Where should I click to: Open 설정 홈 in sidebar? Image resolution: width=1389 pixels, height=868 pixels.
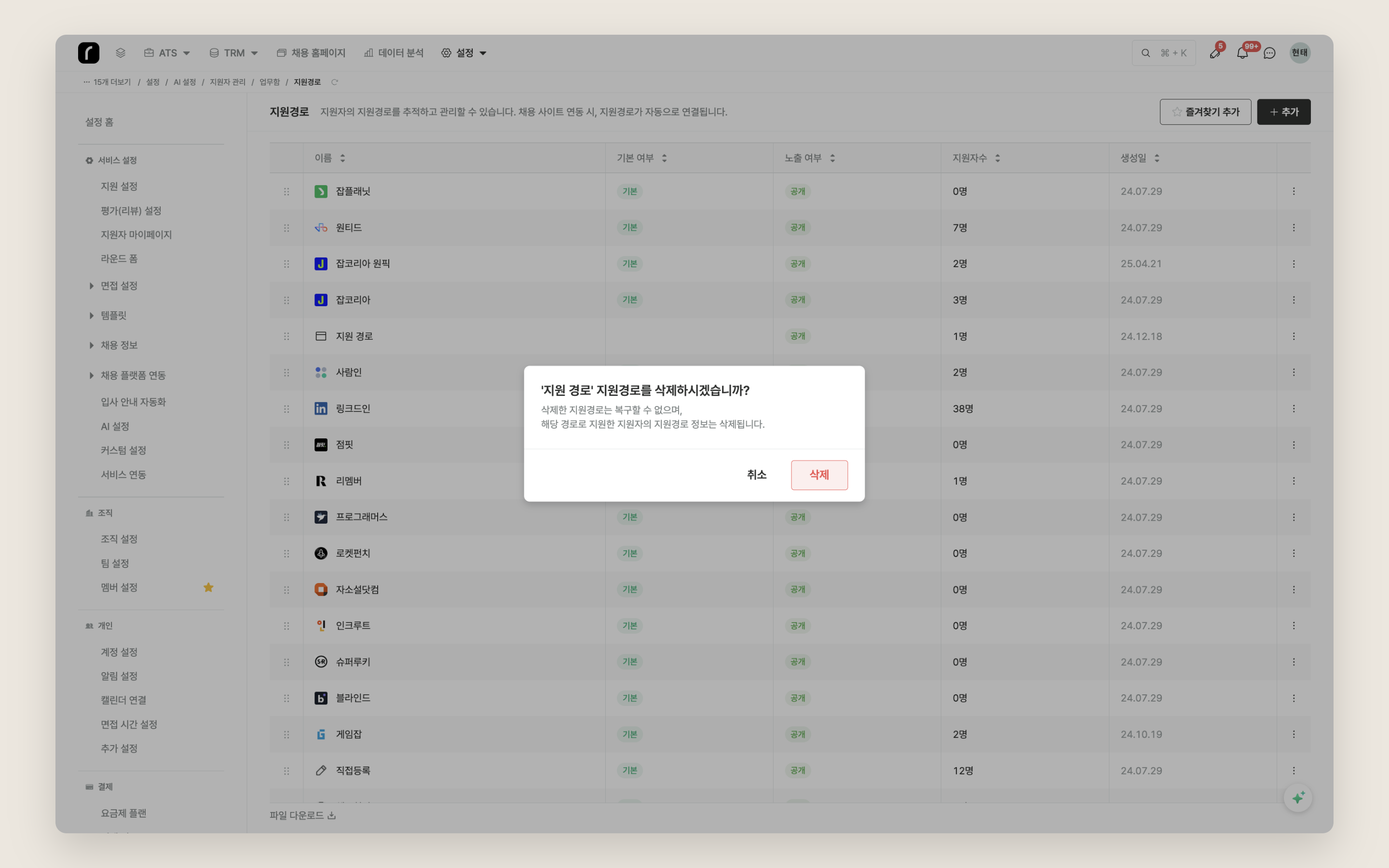pos(99,122)
